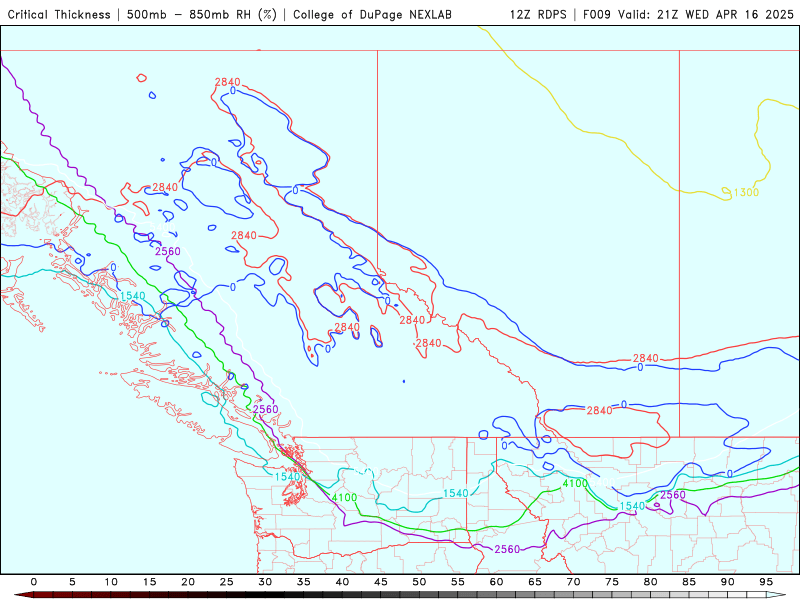Click the '40' colorbar tick label
800x600 pixels.
click(342, 582)
